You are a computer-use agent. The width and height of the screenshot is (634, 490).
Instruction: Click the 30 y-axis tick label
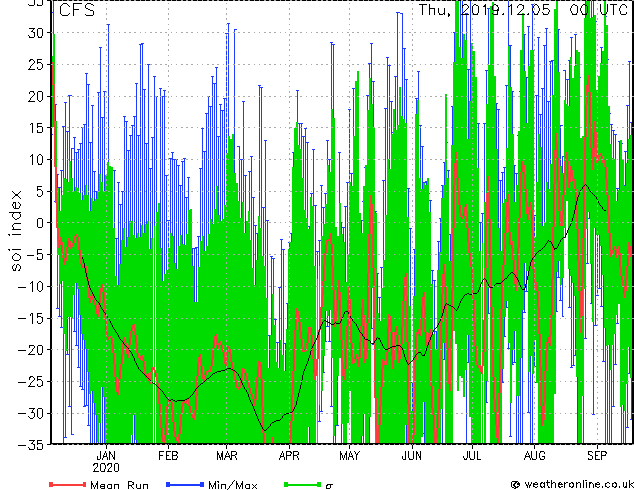(x=37, y=33)
